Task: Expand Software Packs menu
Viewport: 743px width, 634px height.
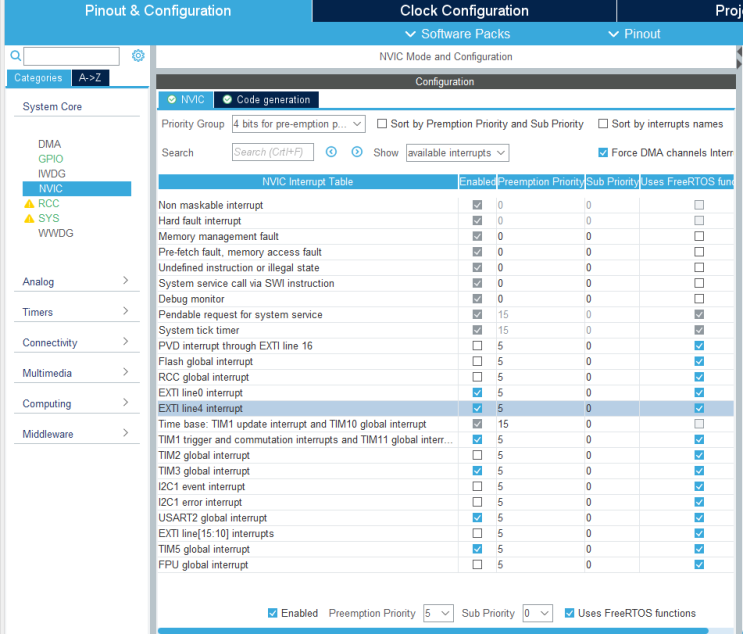Action: [x=458, y=34]
